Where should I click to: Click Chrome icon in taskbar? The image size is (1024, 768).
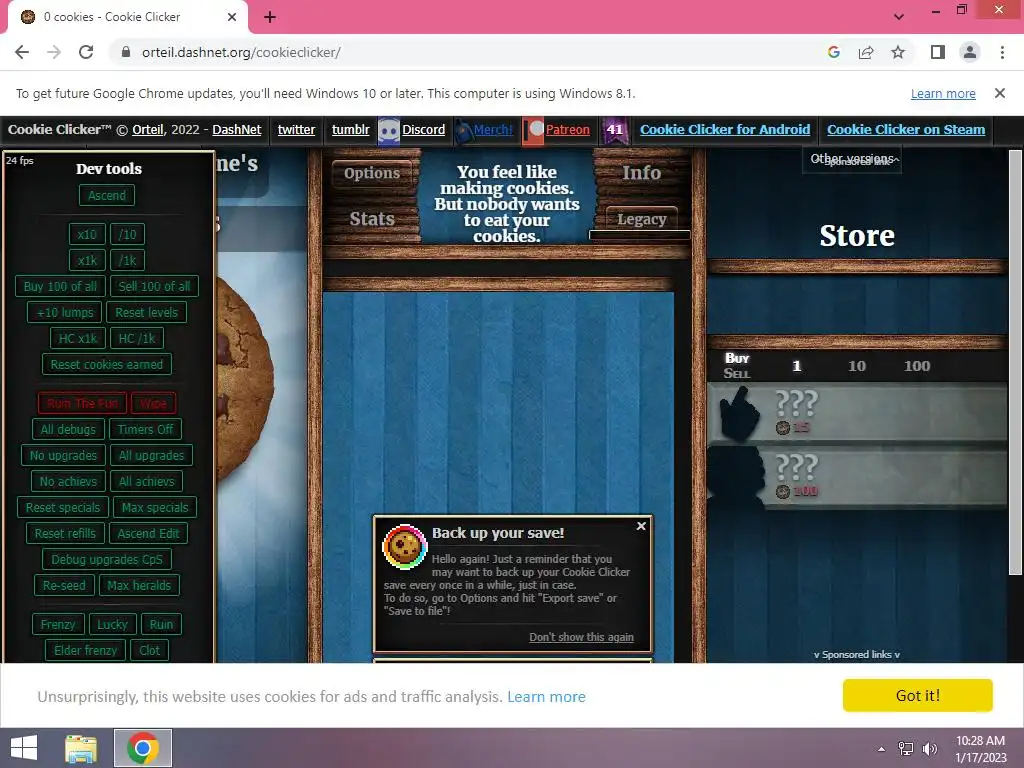coord(143,748)
